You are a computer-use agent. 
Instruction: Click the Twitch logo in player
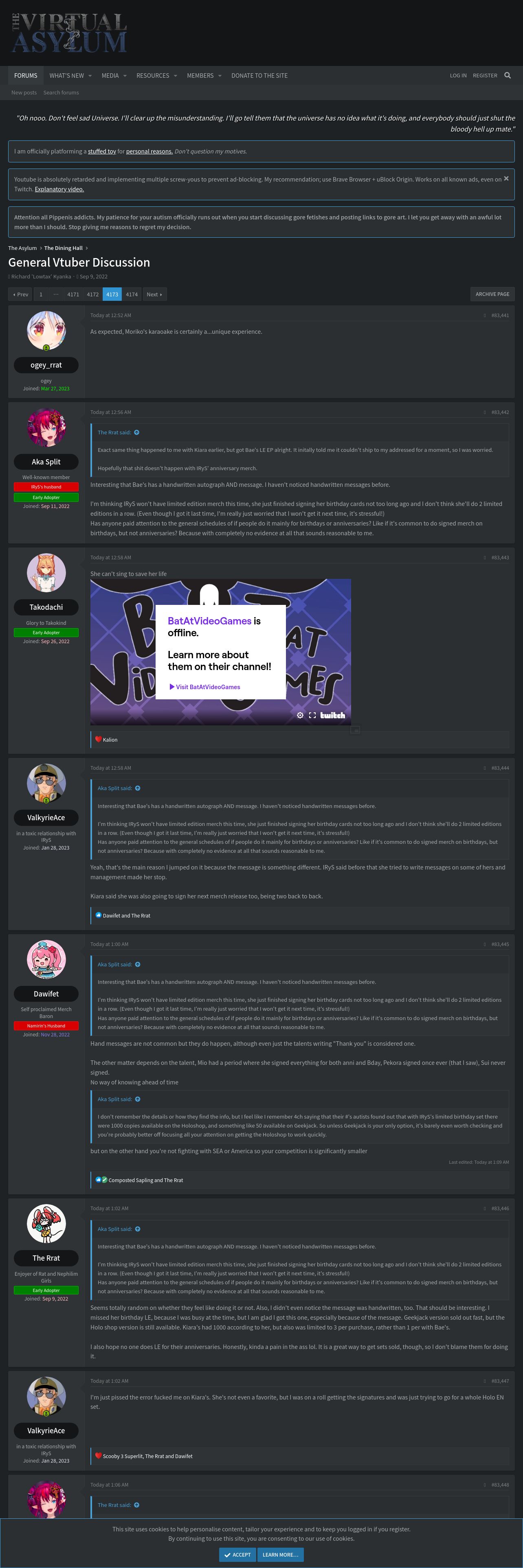(x=332, y=715)
